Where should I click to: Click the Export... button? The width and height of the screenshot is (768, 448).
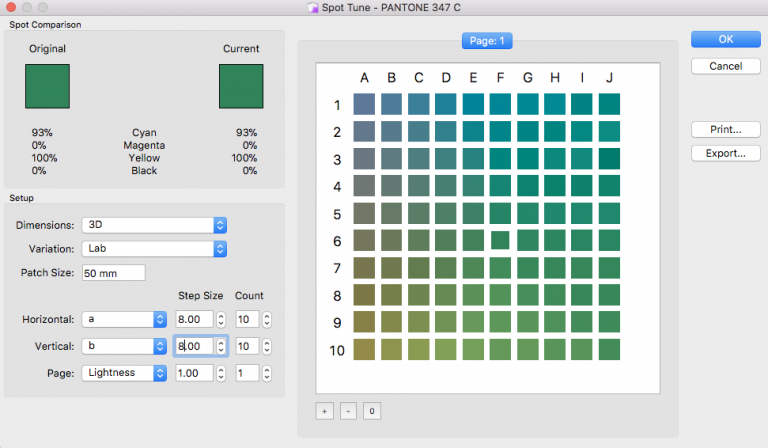point(725,153)
